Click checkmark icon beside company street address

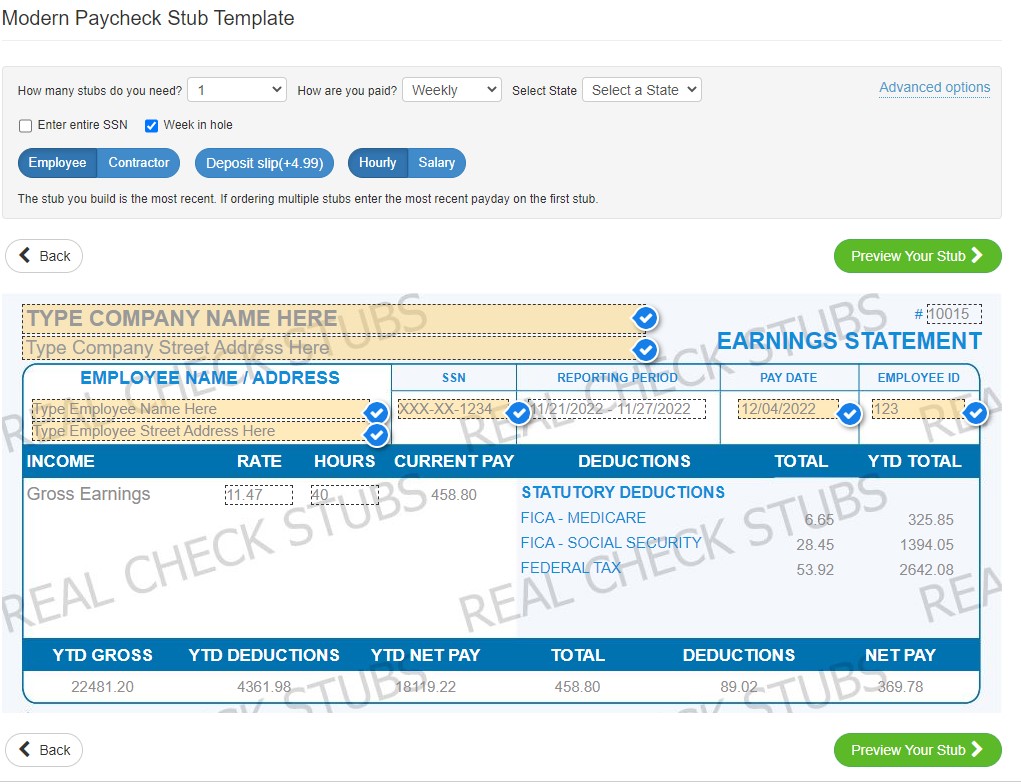pyautogui.click(x=646, y=350)
